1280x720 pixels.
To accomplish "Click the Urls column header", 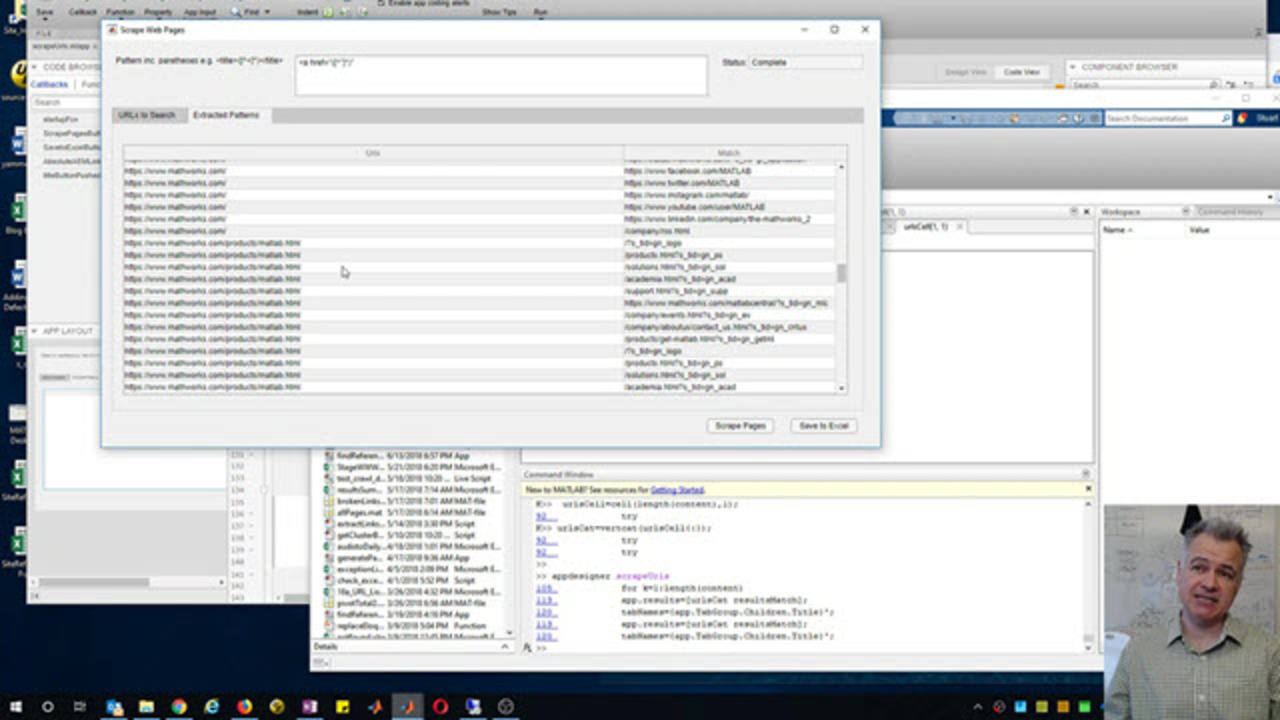I will click(373, 153).
